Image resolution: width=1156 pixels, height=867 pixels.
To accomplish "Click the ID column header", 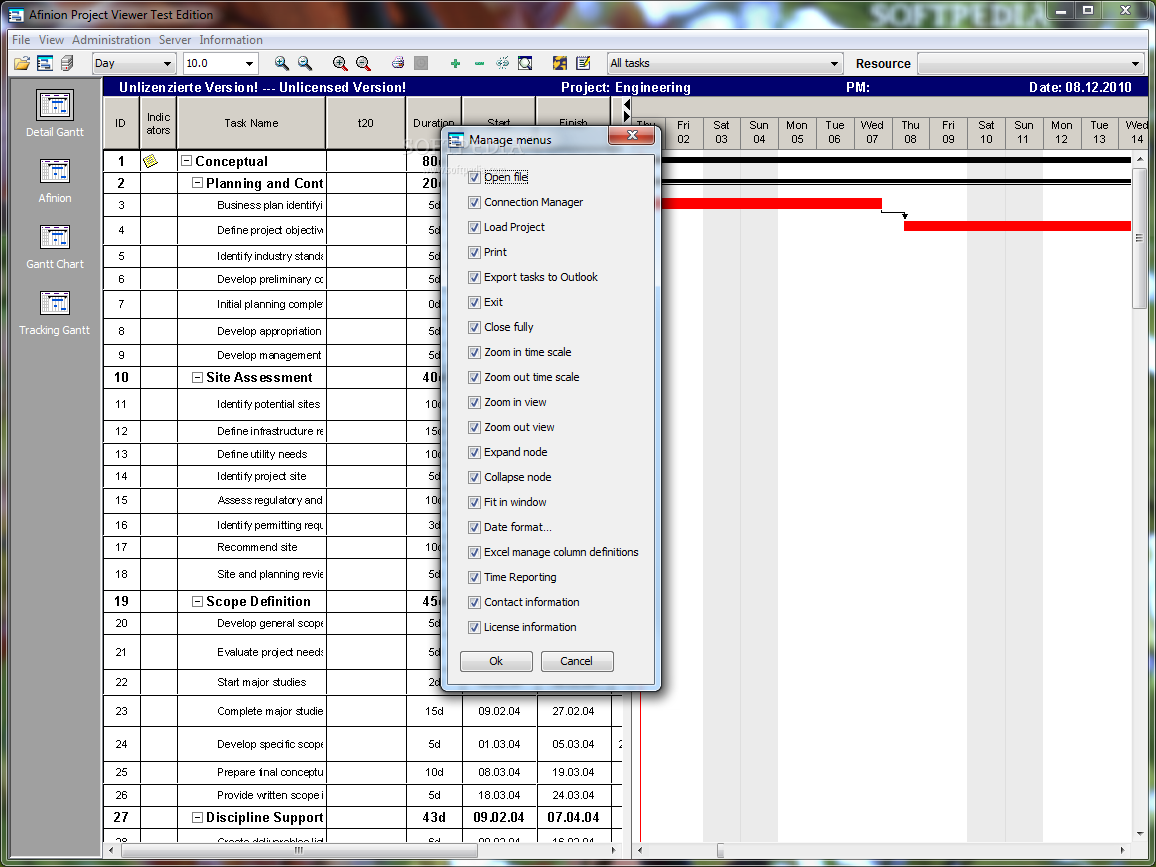I will pyautogui.click(x=120, y=123).
